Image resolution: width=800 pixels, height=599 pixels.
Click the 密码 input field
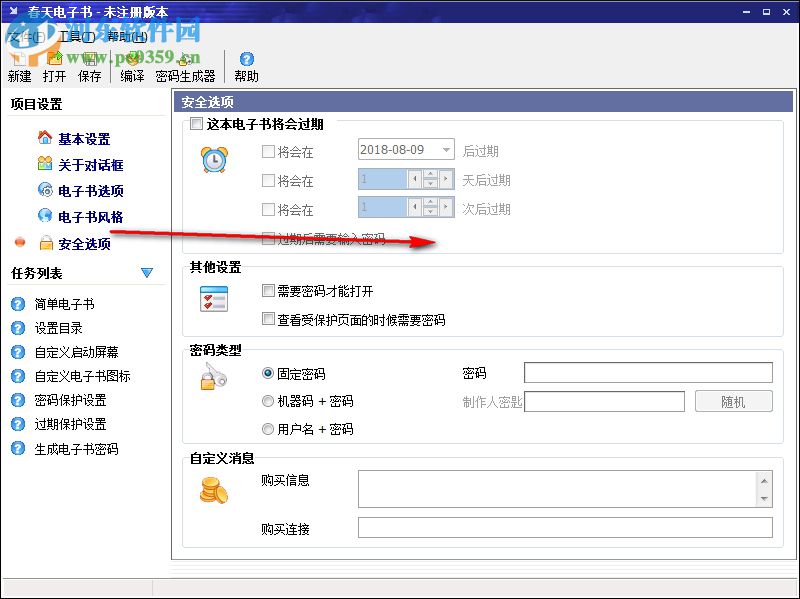(648, 372)
